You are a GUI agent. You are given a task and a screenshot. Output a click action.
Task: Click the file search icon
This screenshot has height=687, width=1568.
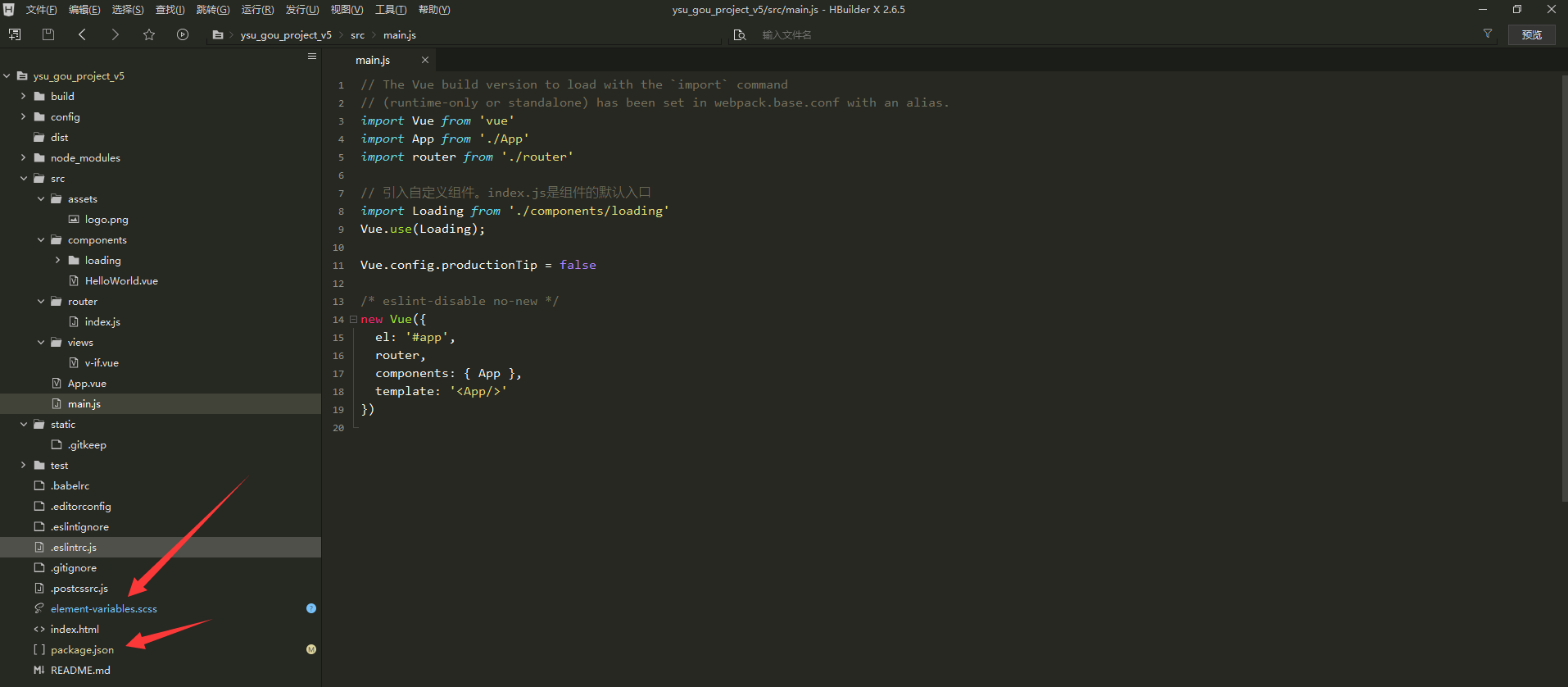740,34
